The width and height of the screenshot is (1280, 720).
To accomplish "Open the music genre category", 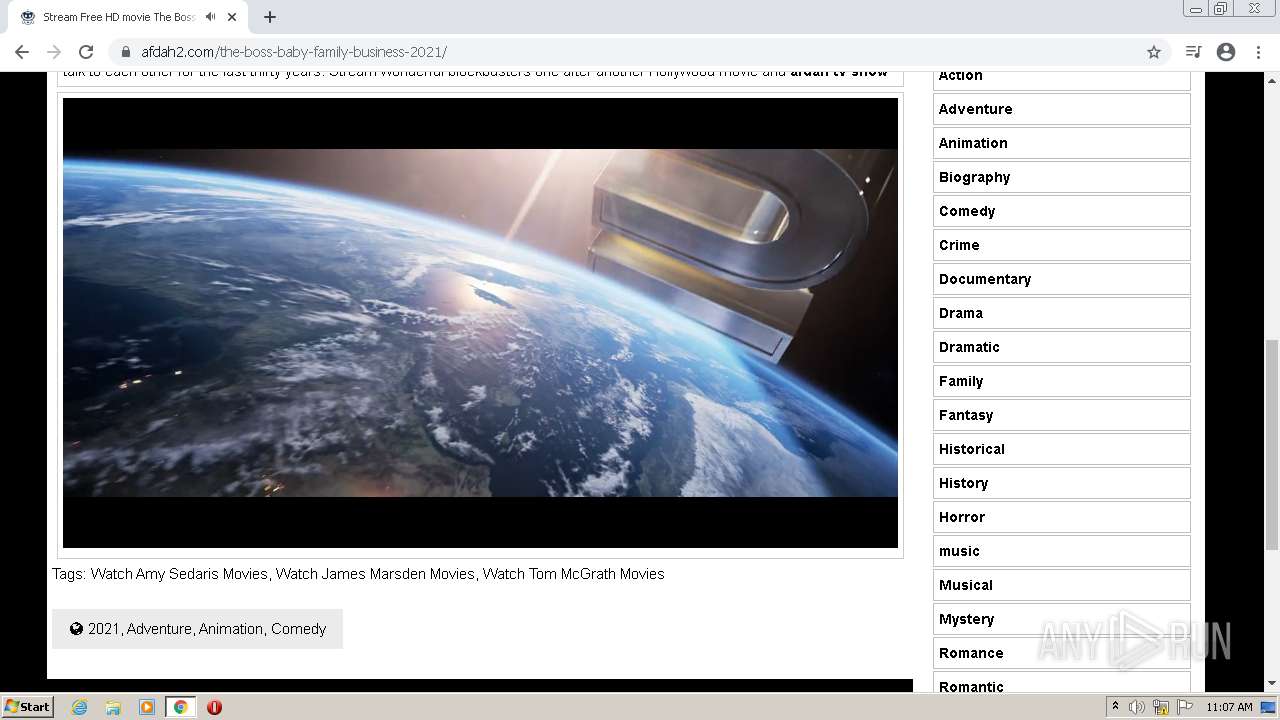I will [1062, 551].
